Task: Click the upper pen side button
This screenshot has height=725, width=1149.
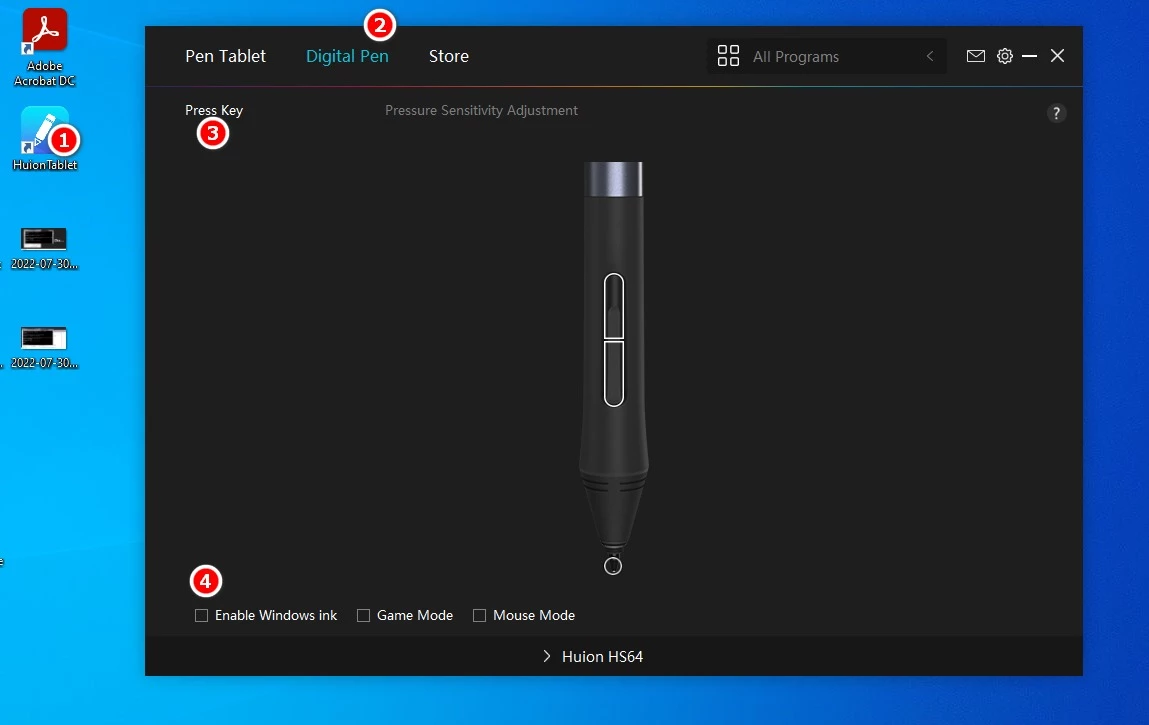Action: click(x=614, y=306)
